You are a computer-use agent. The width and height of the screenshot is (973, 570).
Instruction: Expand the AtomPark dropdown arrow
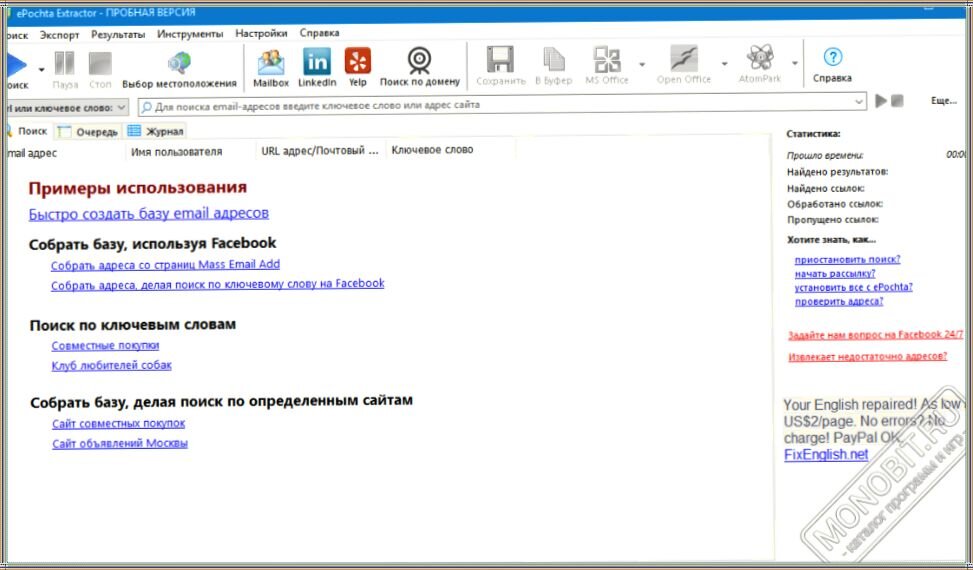click(795, 63)
